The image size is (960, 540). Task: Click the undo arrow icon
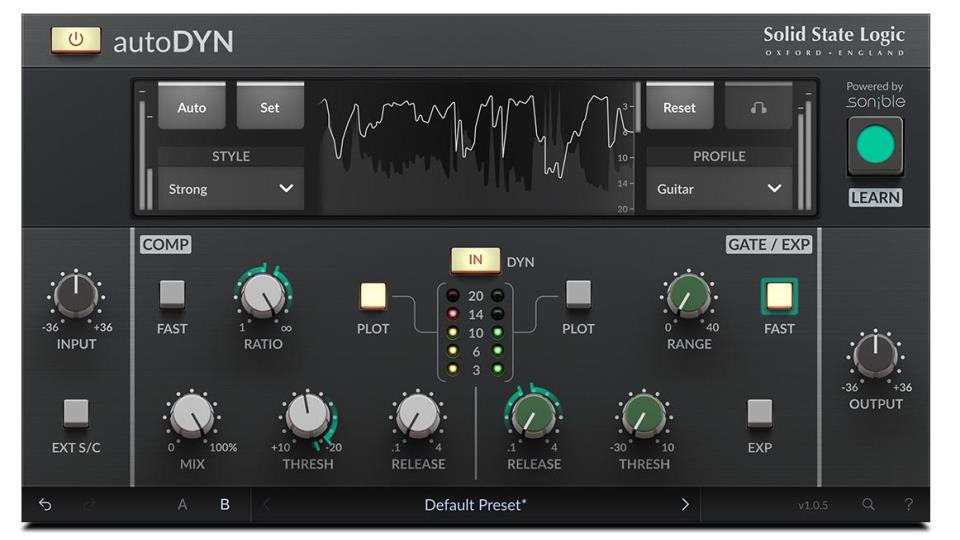point(45,504)
